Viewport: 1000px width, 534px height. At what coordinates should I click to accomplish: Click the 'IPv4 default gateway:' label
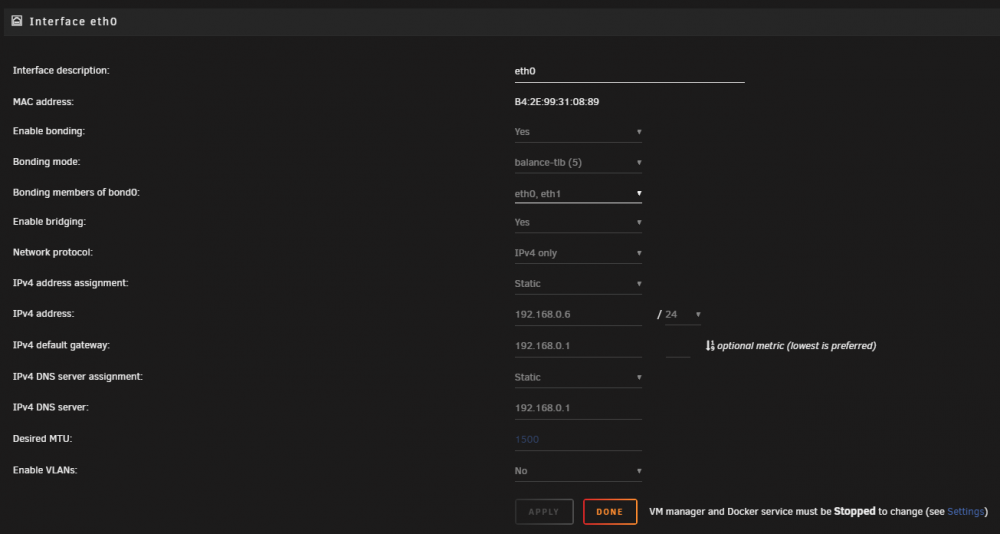(x=62, y=345)
